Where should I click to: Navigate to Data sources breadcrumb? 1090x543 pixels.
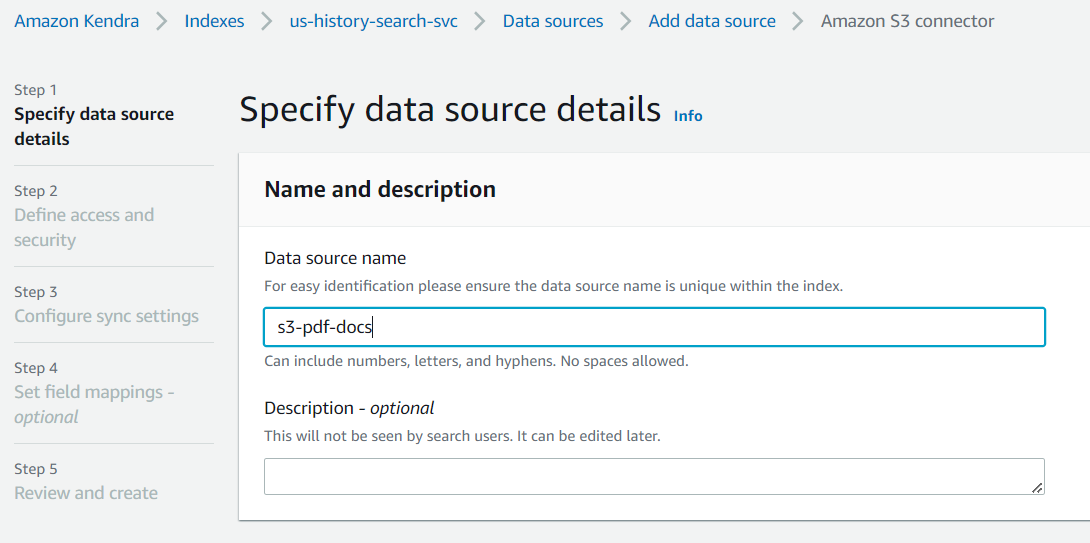tap(553, 22)
